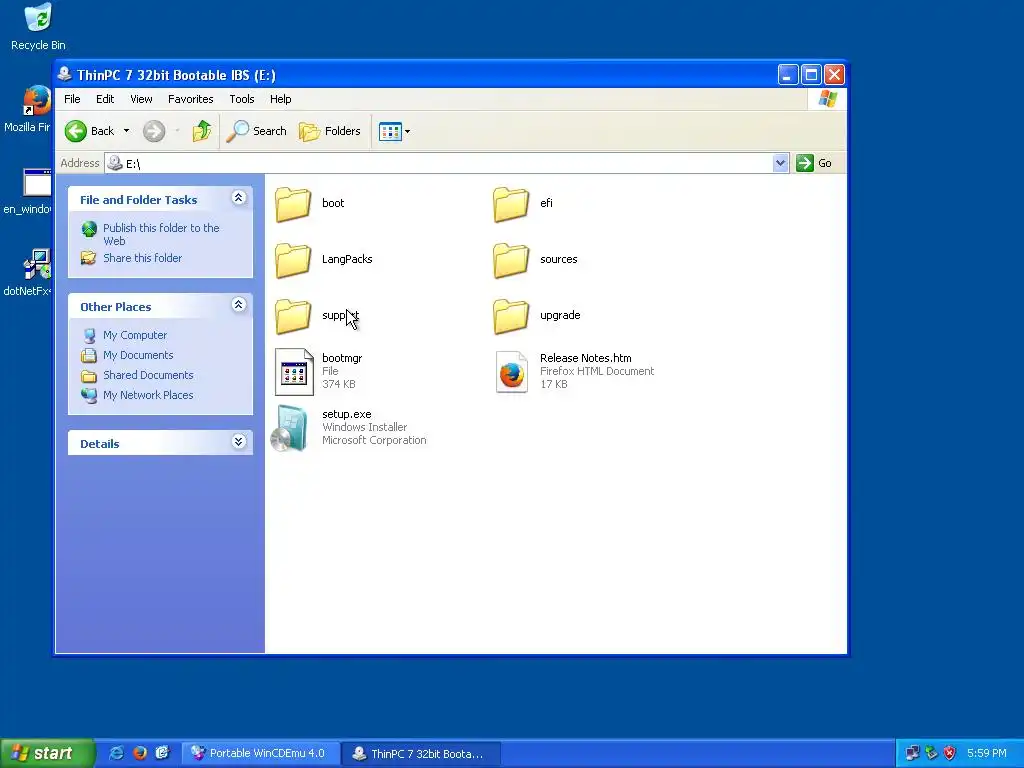Toggle the Folders pane
The image size is (1024, 768).
(330, 131)
